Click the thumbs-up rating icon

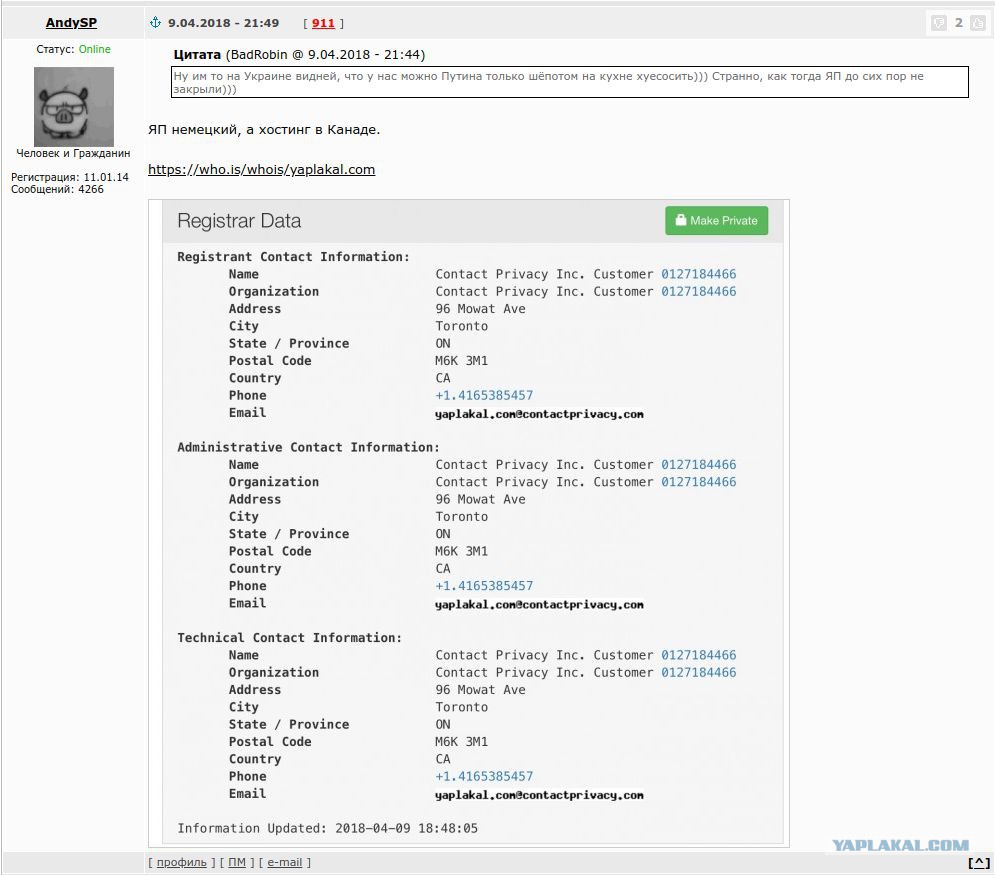[x=978, y=23]
